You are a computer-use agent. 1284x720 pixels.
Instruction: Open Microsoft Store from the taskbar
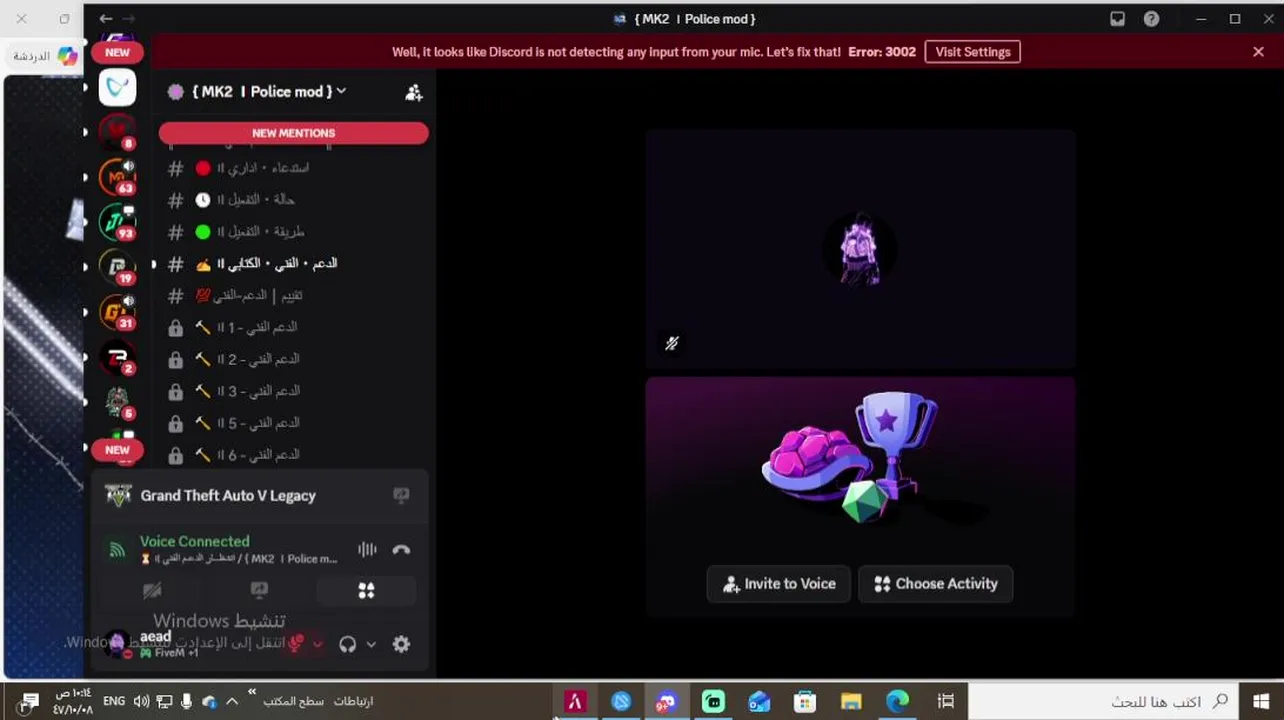[805, 702]
